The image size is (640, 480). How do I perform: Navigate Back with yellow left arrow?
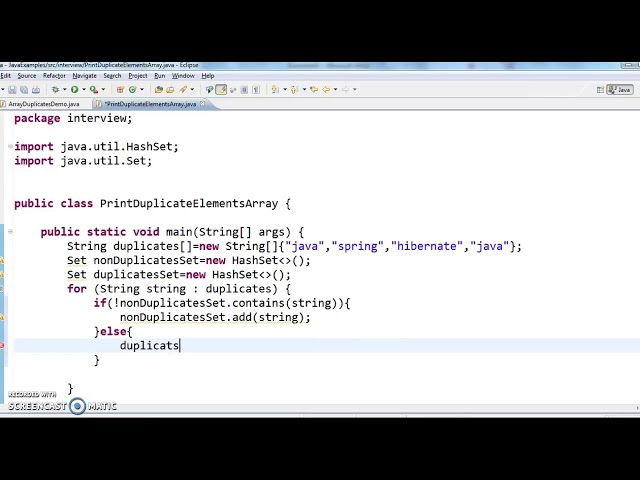click(x=326, y=89)
